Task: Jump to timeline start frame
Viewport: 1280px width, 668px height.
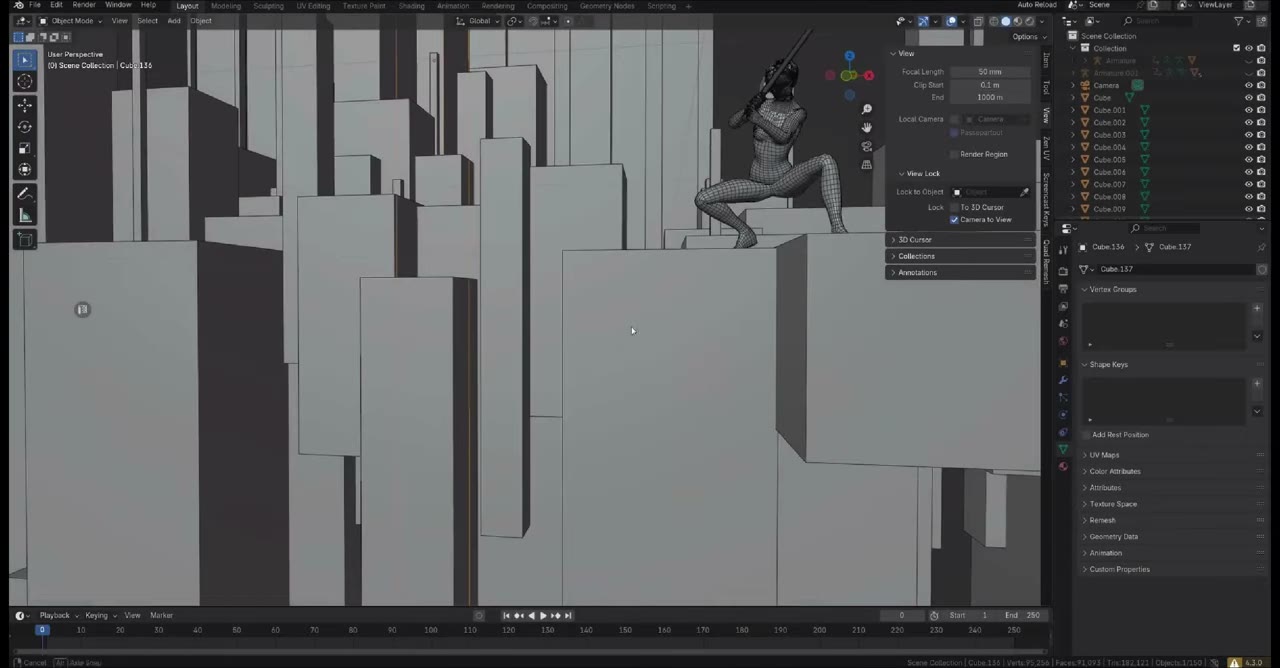Action: coord(506,616)
